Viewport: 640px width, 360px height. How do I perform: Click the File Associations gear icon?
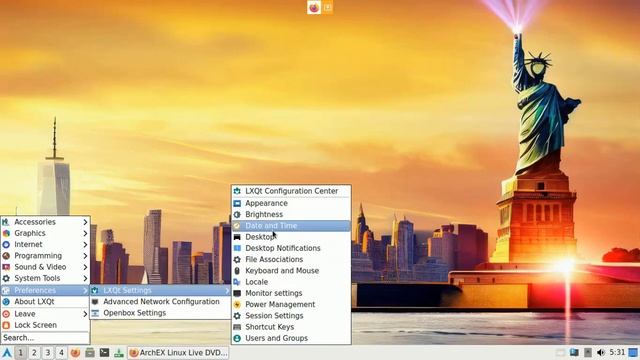(x=237, y=259)
